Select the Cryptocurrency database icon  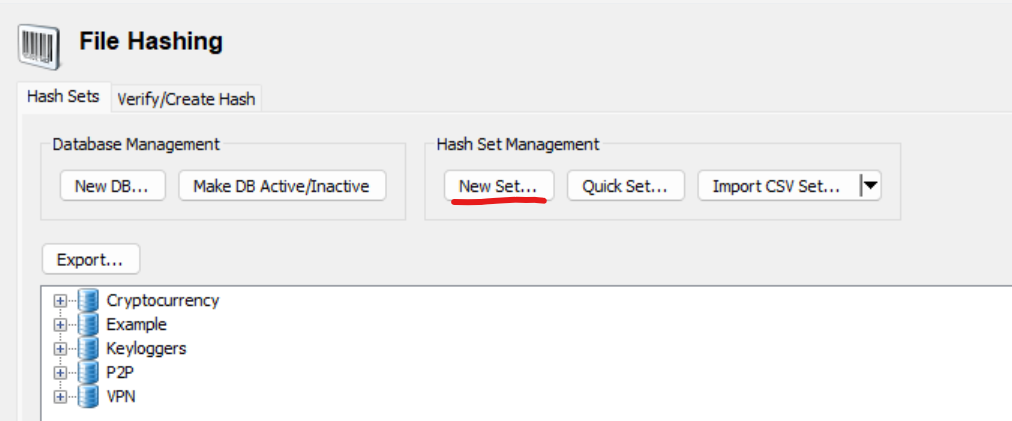coord(88,300)
